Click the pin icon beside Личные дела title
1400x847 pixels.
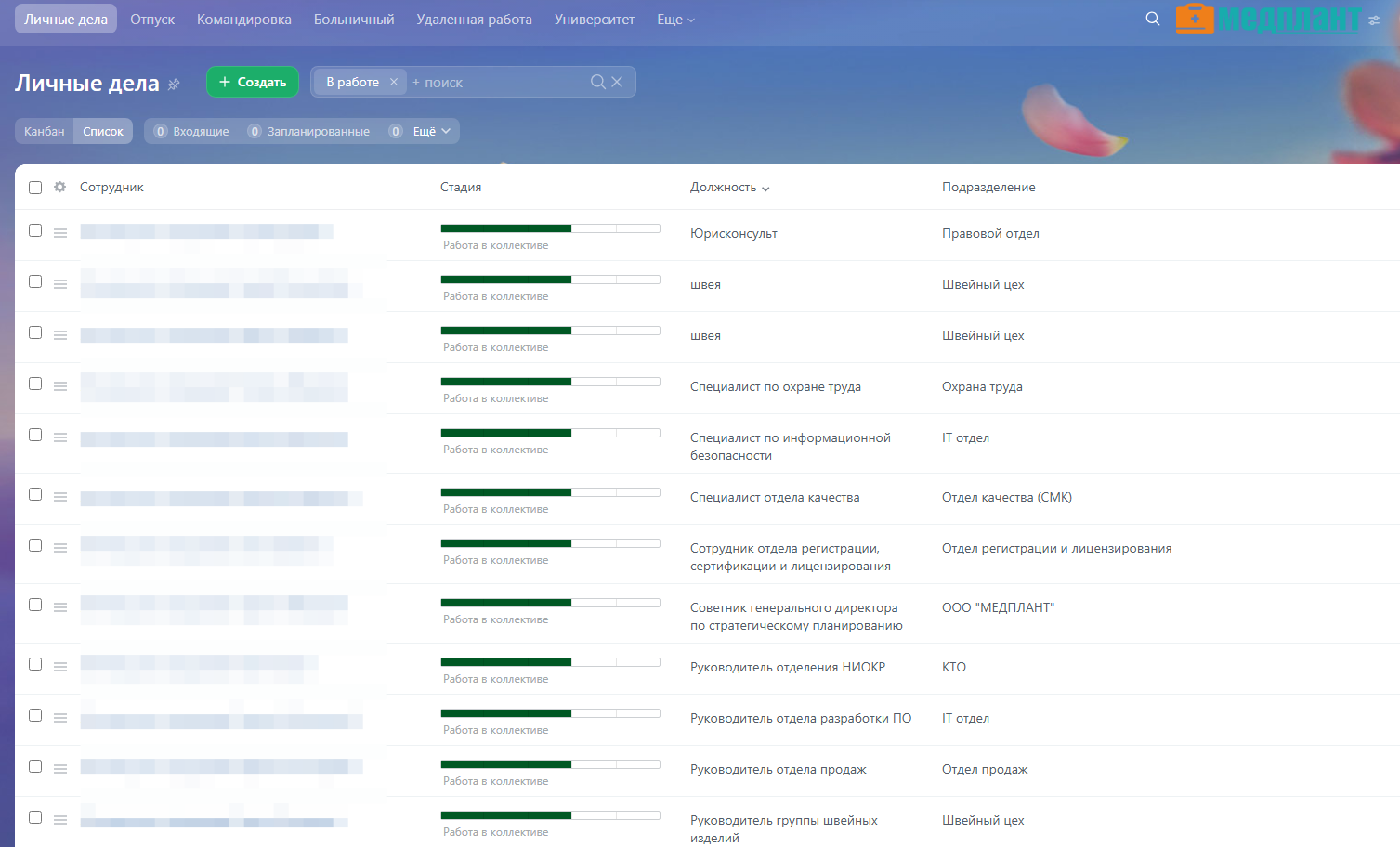tap(174, 84)
